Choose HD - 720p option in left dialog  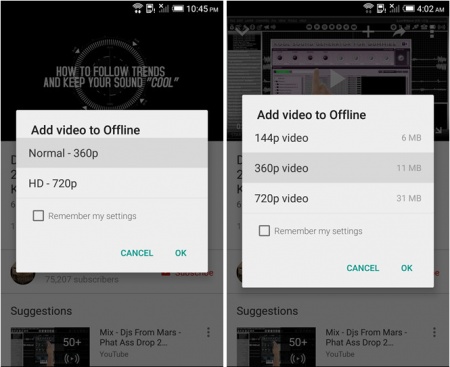[x=112, y=183]
